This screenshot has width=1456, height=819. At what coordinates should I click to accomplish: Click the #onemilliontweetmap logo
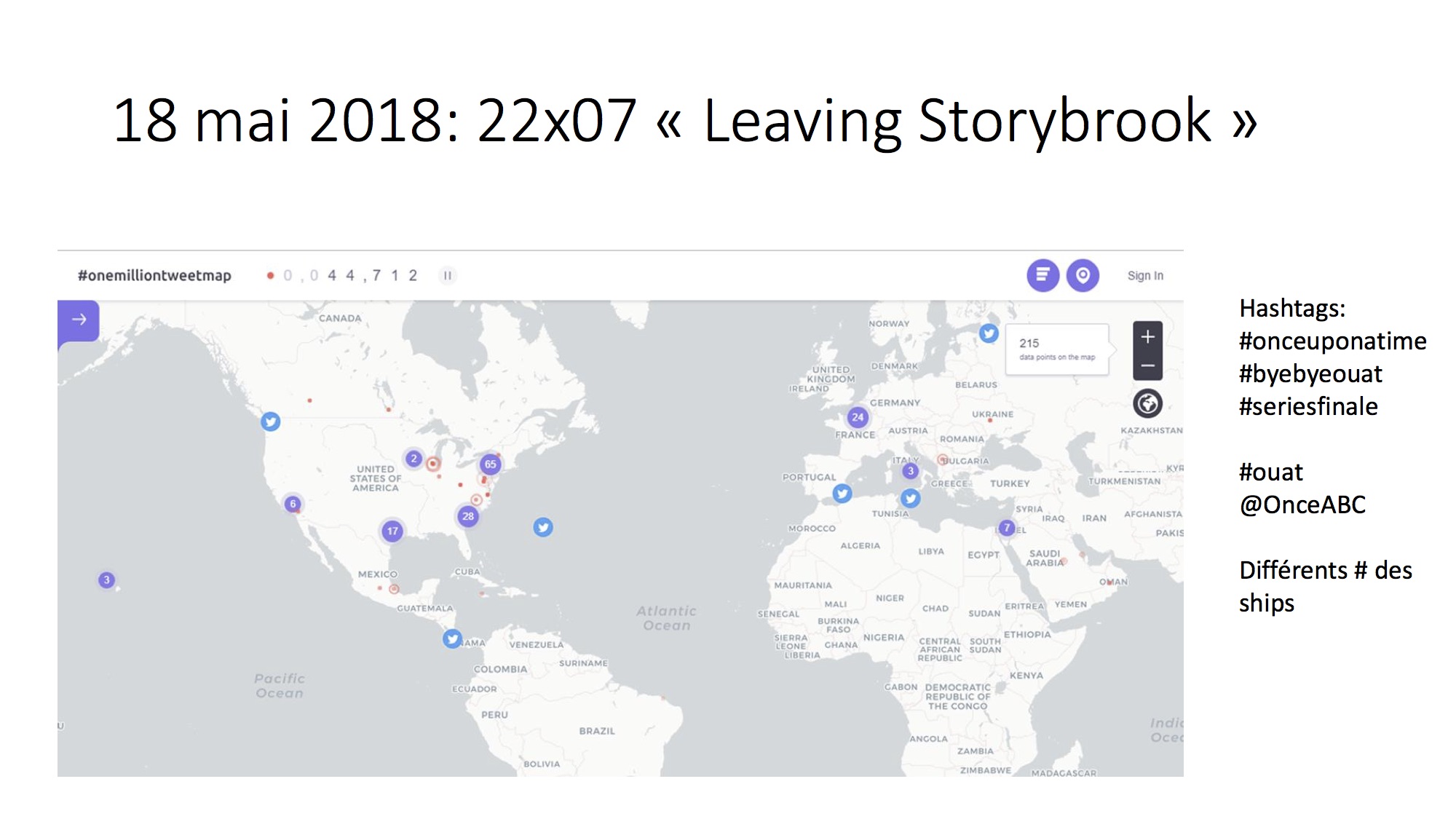pos(154,275)
